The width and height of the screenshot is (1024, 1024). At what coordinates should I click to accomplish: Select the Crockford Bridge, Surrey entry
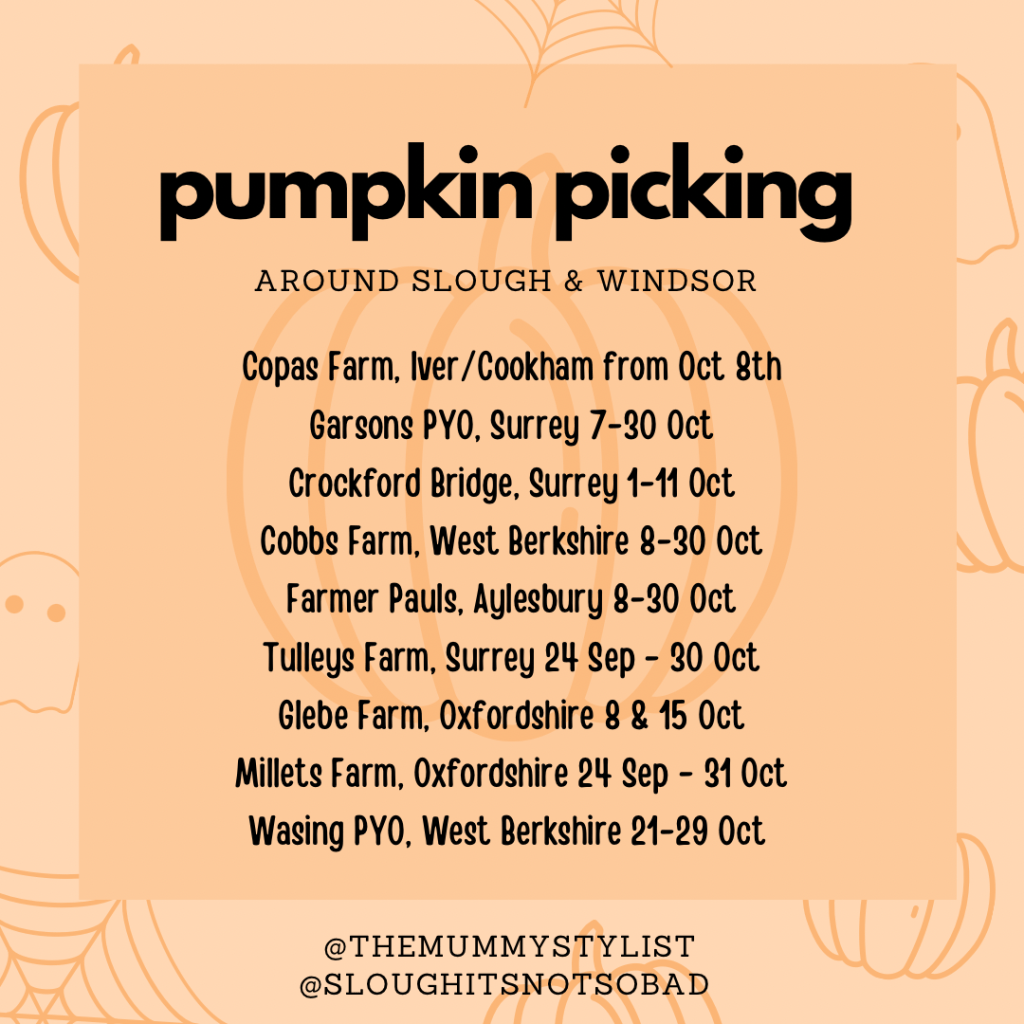(x=511, y=484)
